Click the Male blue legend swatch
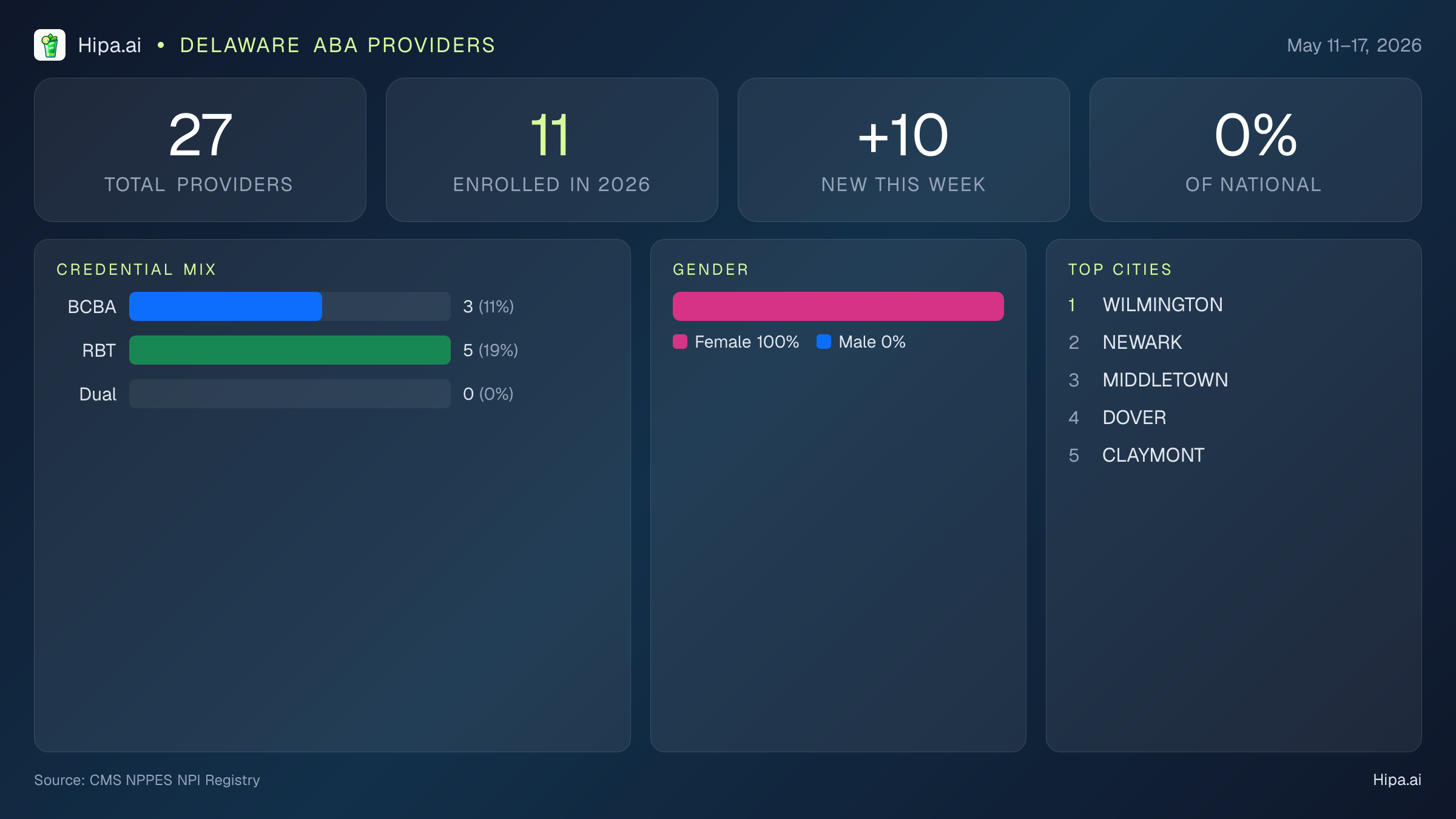 click(824, 342)
